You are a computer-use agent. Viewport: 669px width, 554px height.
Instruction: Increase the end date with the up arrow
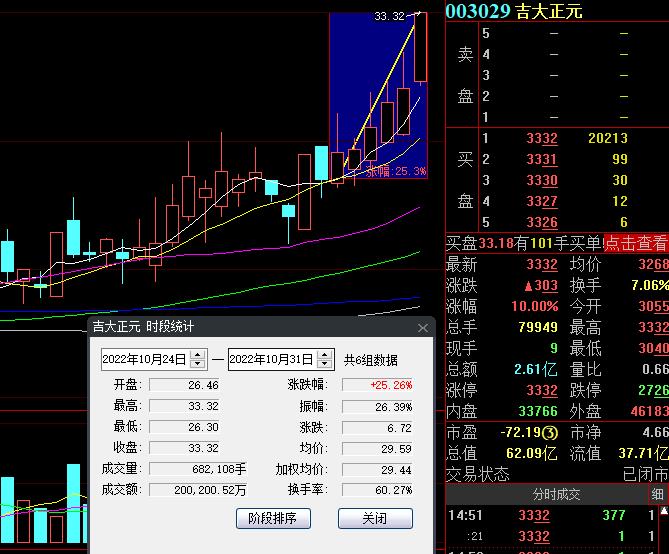coord(324,354)
